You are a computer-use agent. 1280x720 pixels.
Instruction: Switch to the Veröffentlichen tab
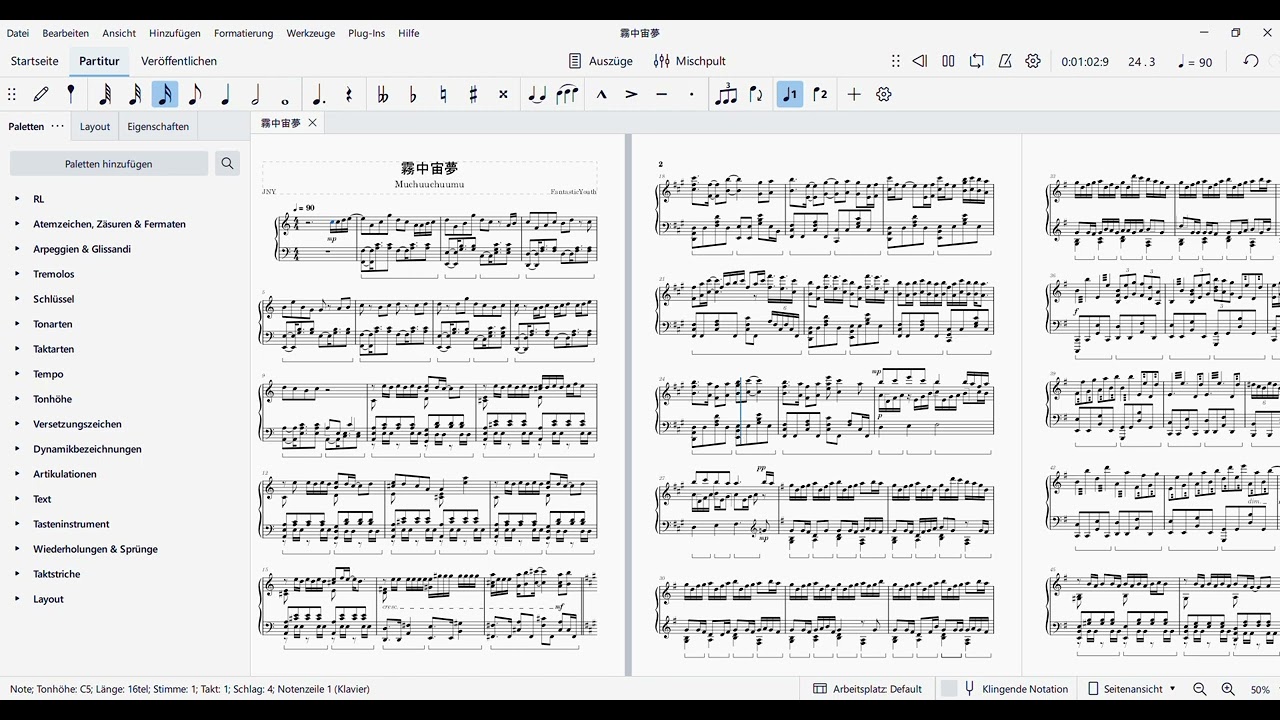click(179, 61)
